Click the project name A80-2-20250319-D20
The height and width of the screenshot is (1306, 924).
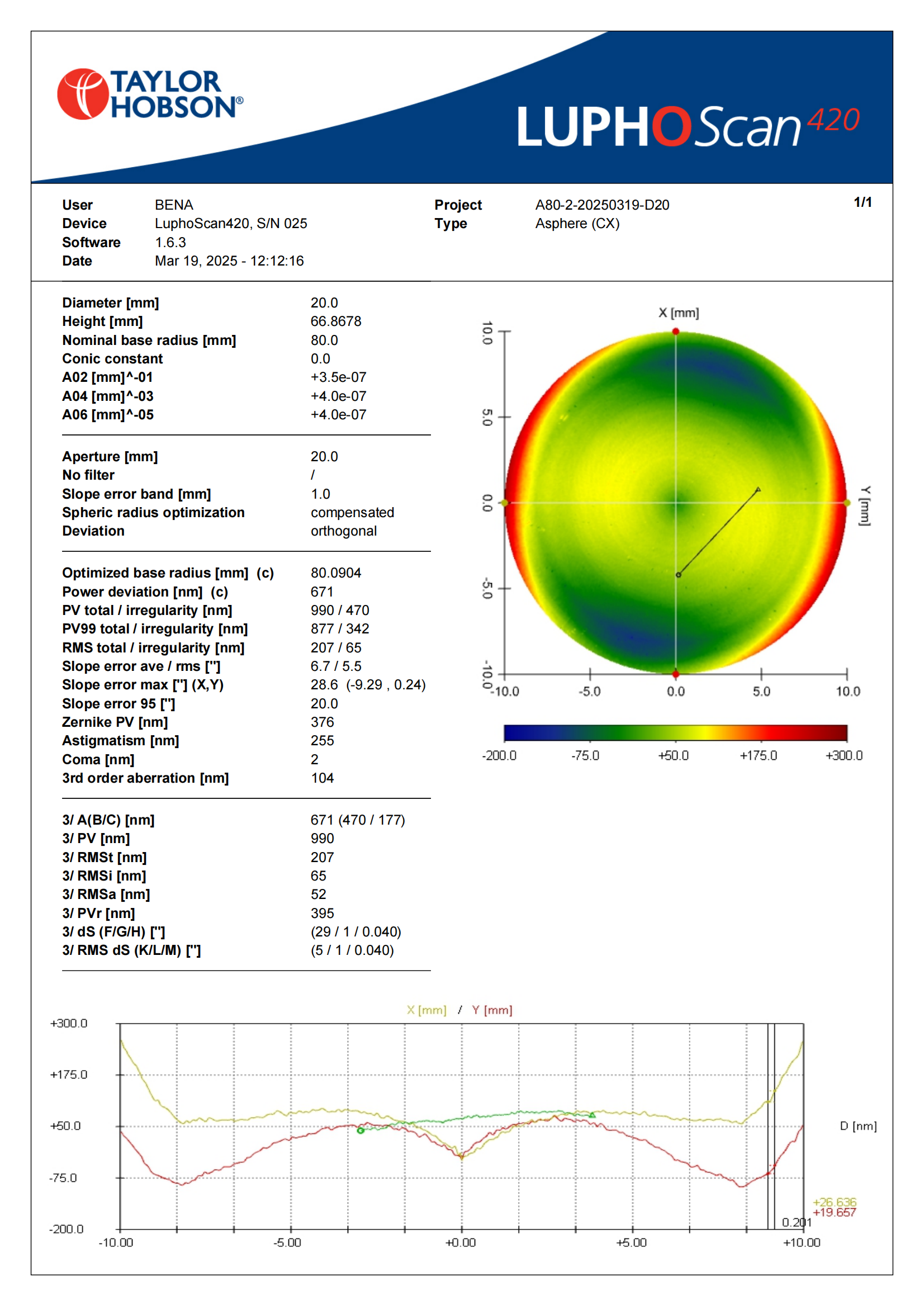pos(602,205)
